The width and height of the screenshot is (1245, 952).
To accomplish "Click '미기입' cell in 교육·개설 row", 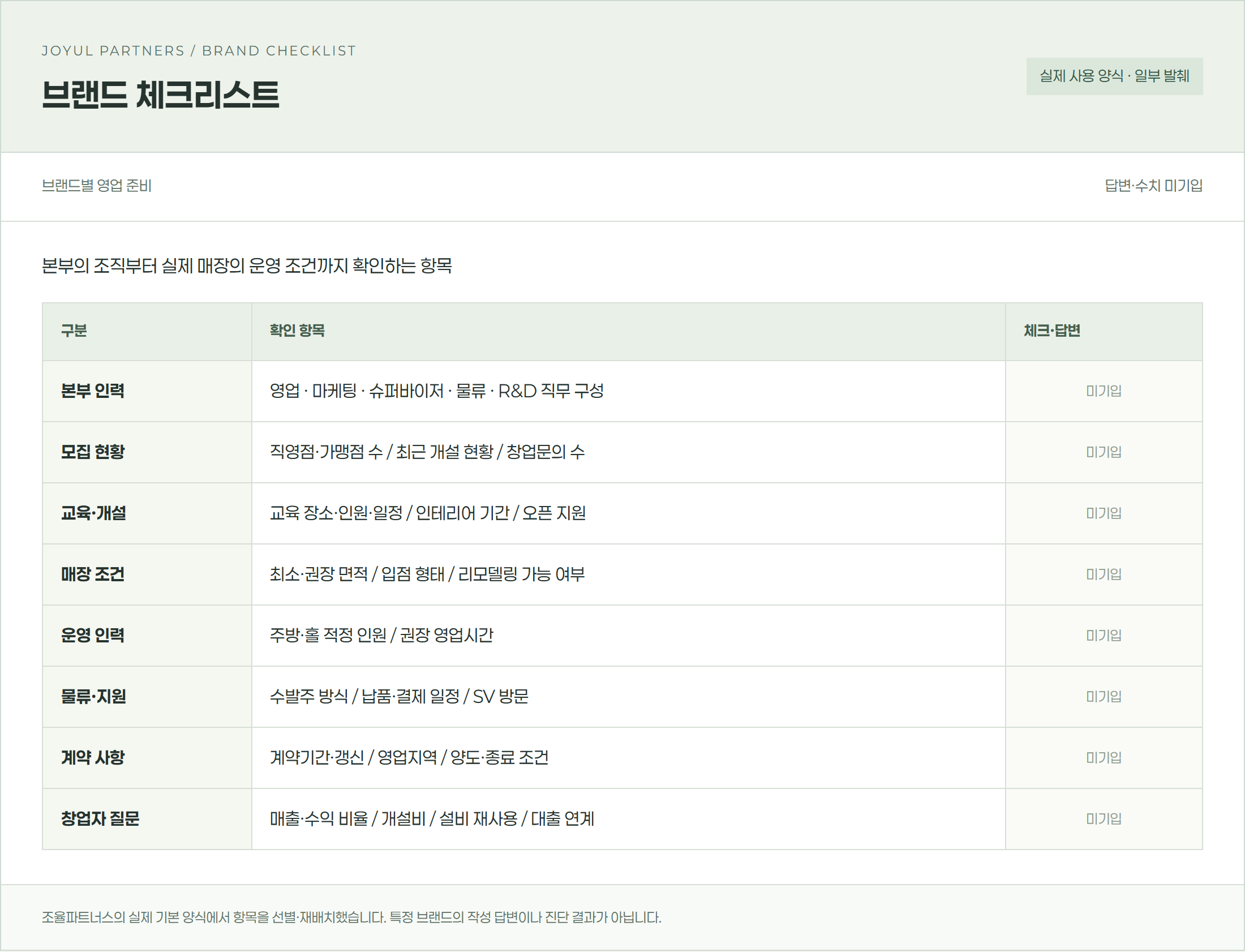I will tap(1104, 513).
